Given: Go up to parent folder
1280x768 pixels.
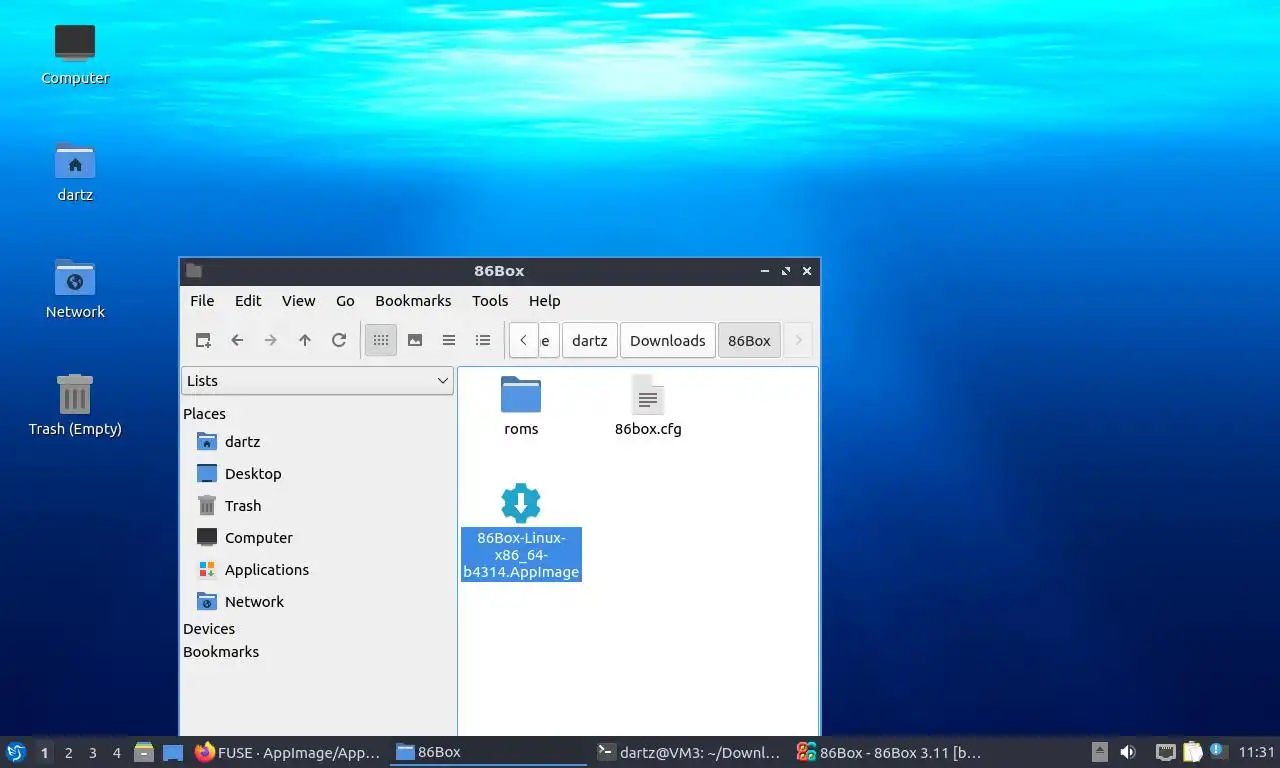Looking at the screenshot, I should (305, 340).
